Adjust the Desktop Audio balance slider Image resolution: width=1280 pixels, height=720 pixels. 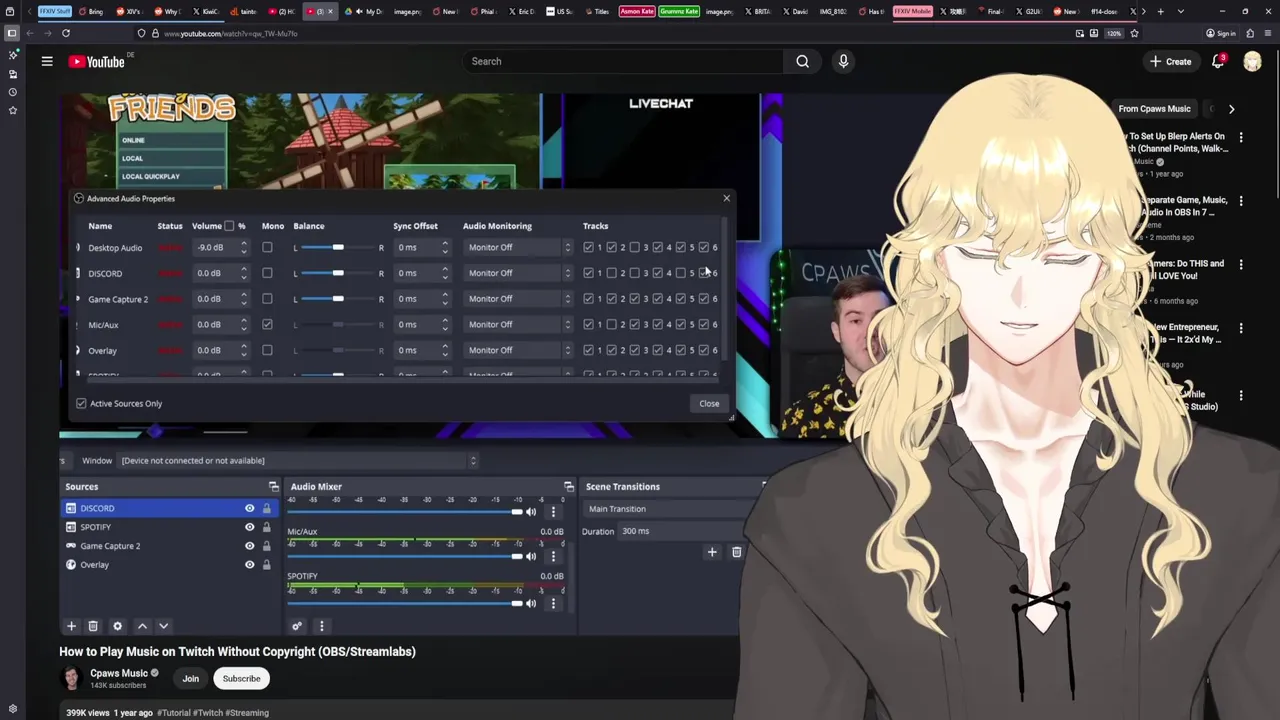(338, 247)
